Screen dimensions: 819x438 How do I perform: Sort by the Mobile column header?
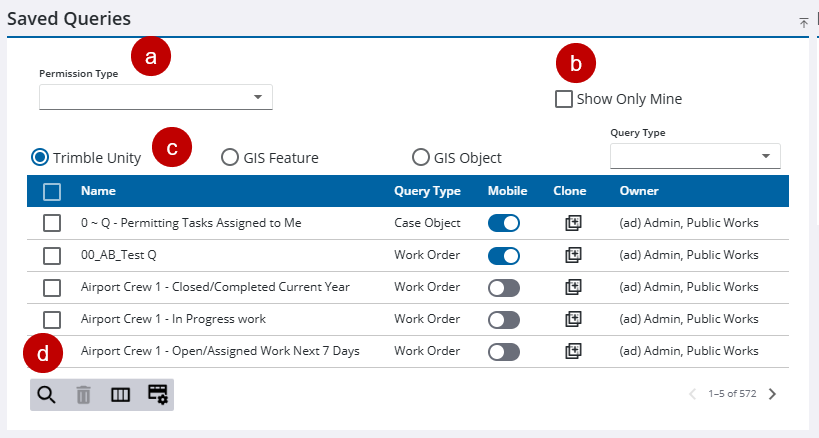507,191
